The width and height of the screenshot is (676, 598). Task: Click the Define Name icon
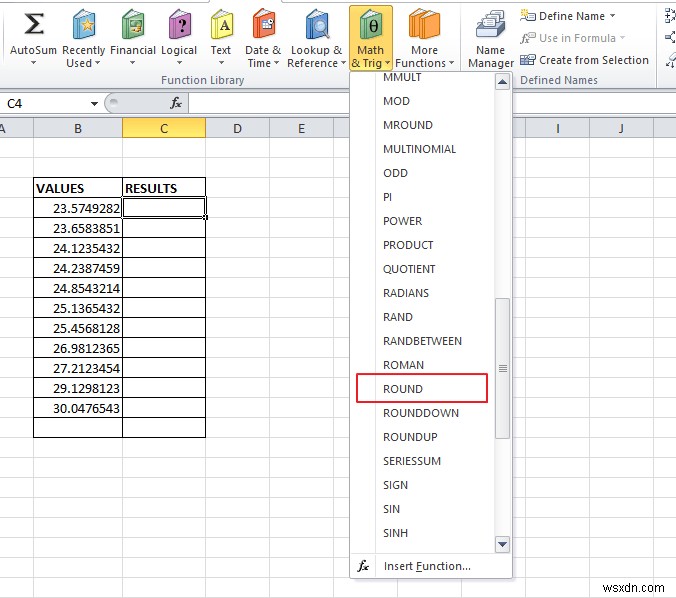(528, 16)
